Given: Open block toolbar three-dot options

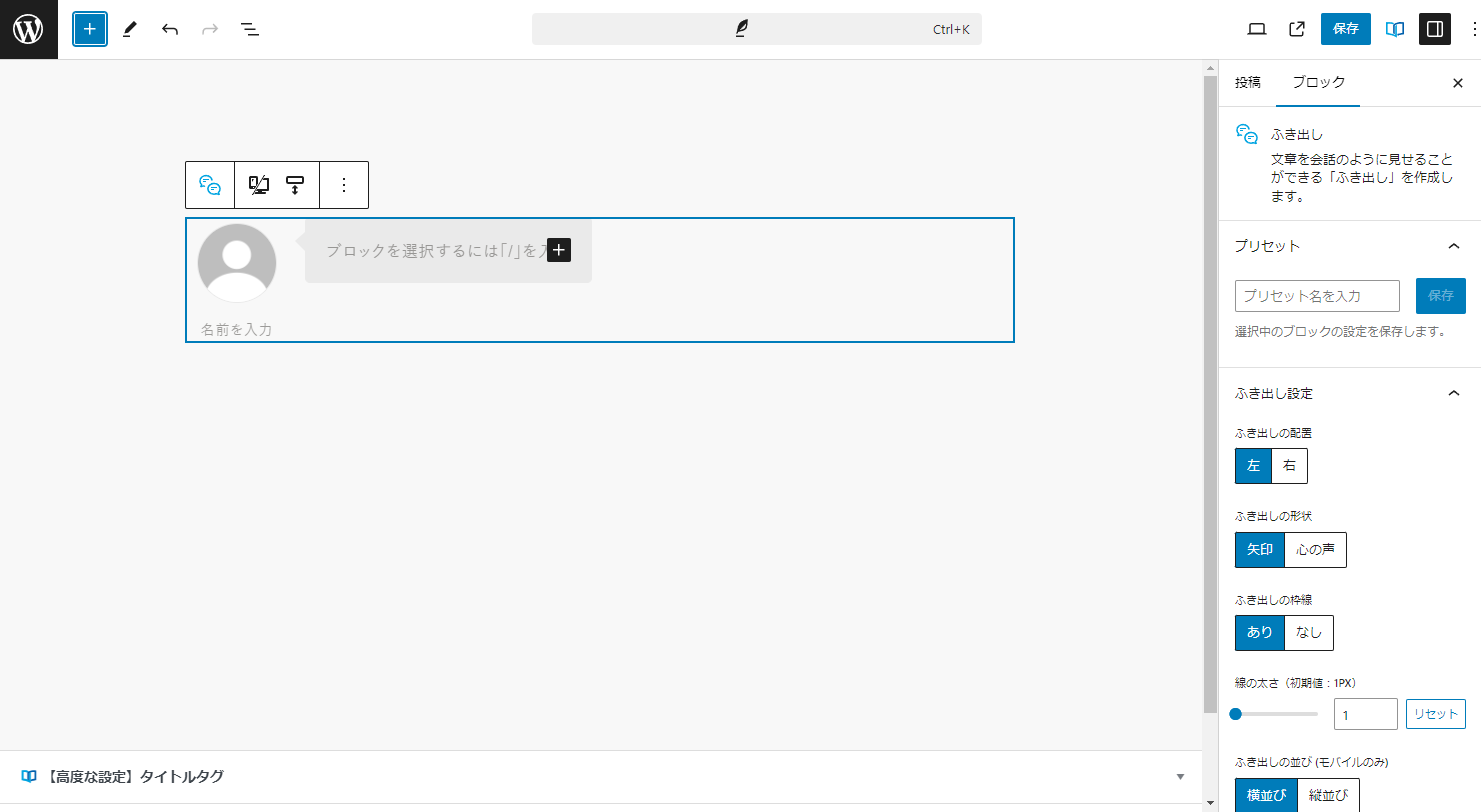Looking at the screenshot, I should tap(344, 185).
